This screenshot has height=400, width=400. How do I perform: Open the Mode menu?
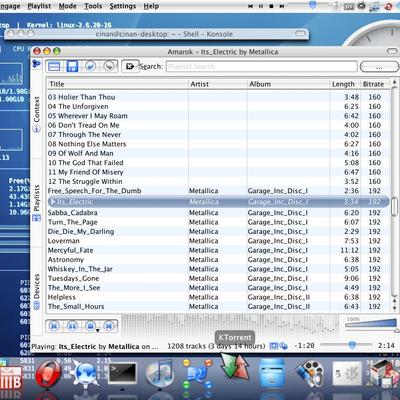pyautogui.click(x=67, y=6)
